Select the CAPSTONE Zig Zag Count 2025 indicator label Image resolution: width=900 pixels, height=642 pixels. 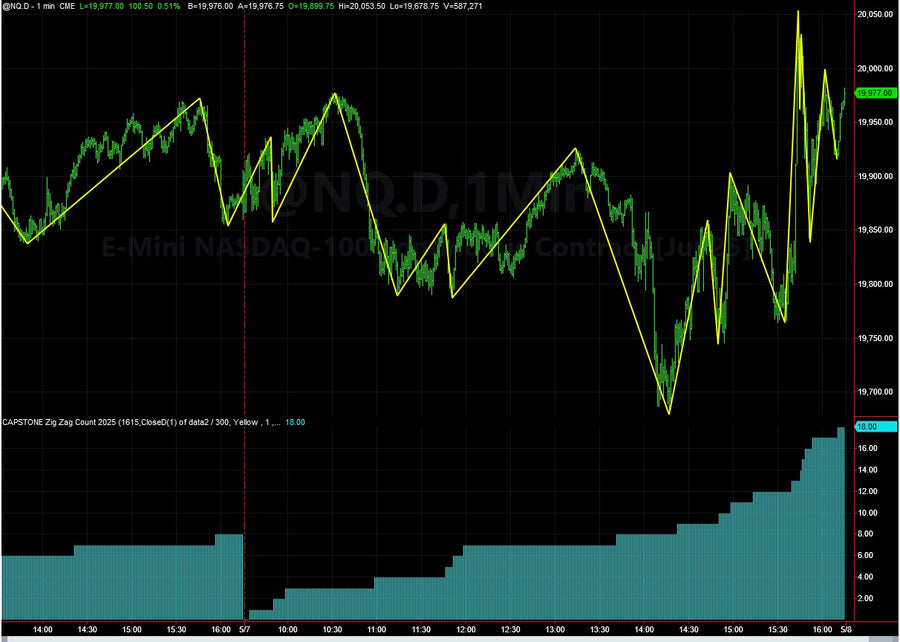pyautogui.click(x=59, y=422)
